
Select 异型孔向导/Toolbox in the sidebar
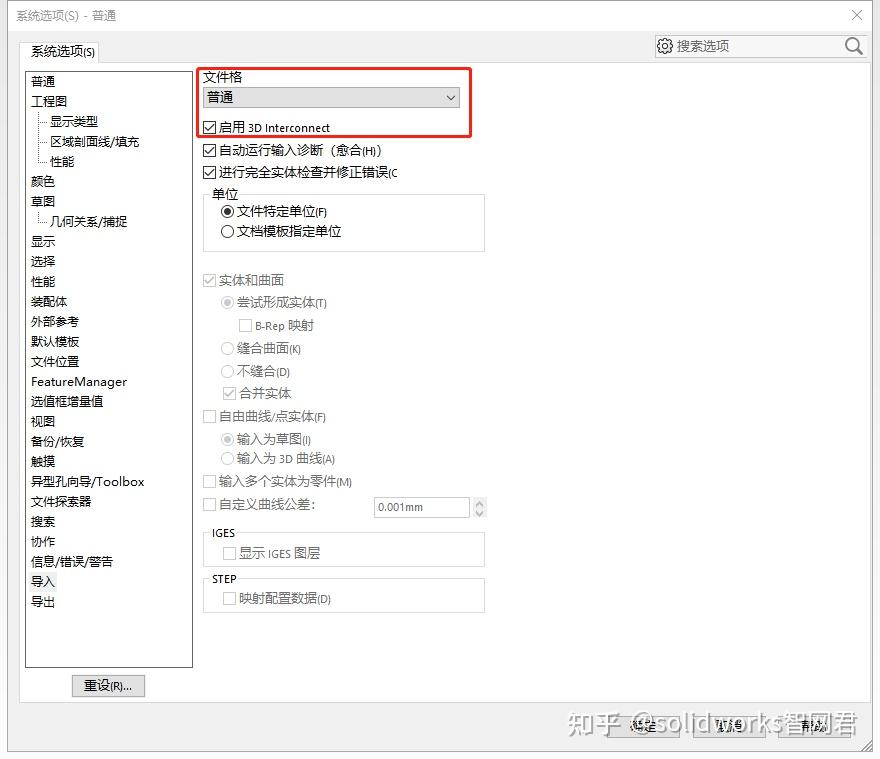(x=88, y=481)
